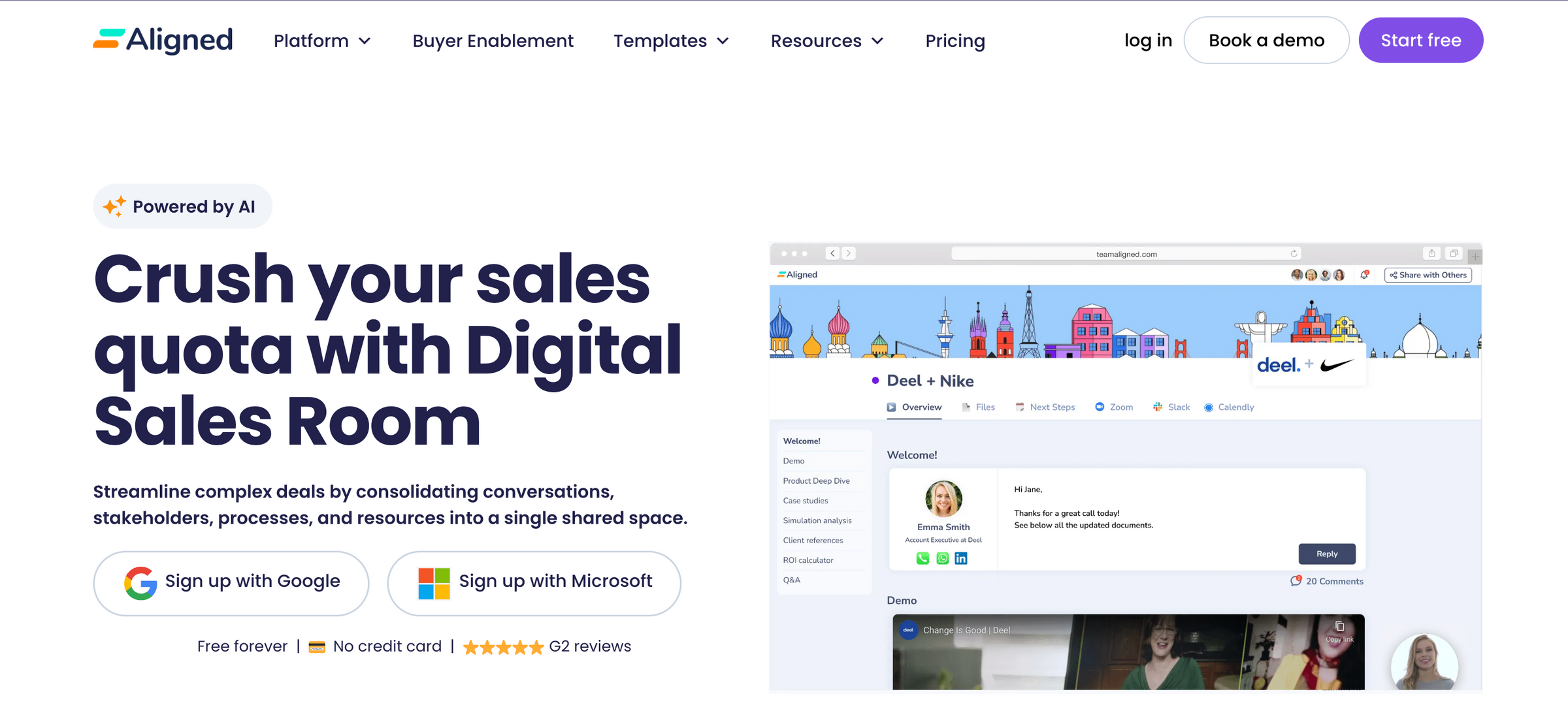Click the Aligned logo in header
1568x711 pixels.
[163, 40]
